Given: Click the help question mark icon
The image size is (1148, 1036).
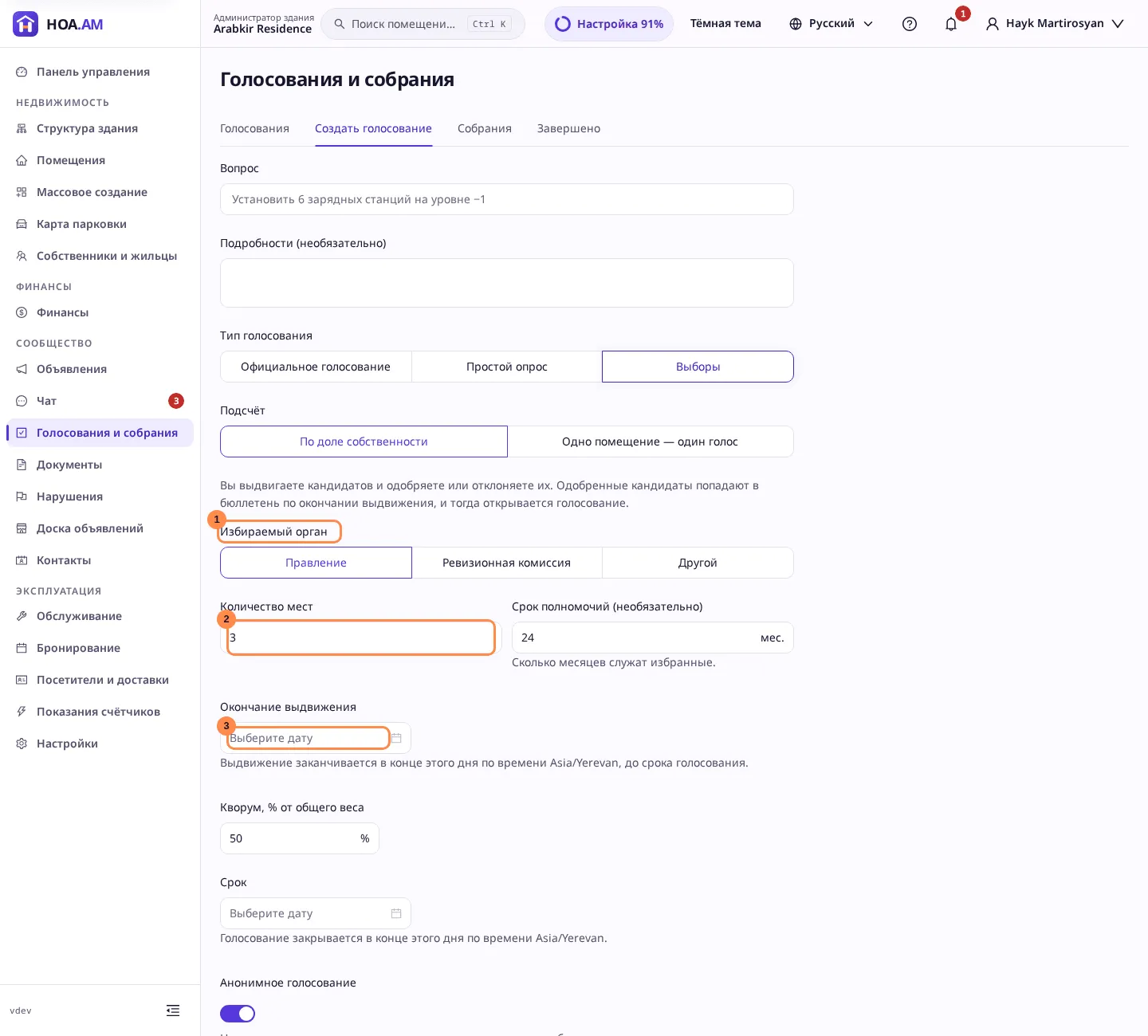Looking at the screenshot, I should [x=909, y=24].
